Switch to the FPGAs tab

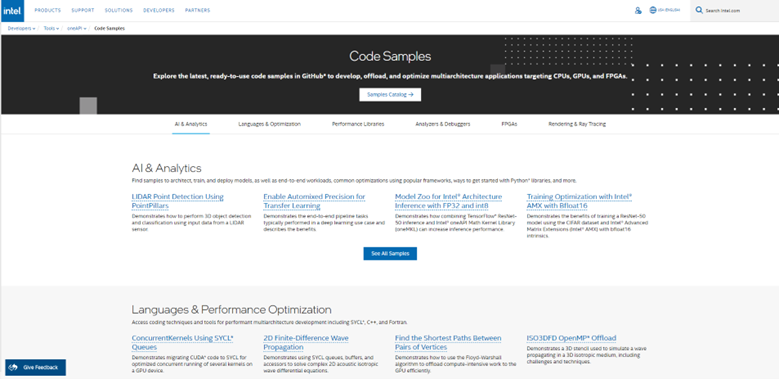509,124
